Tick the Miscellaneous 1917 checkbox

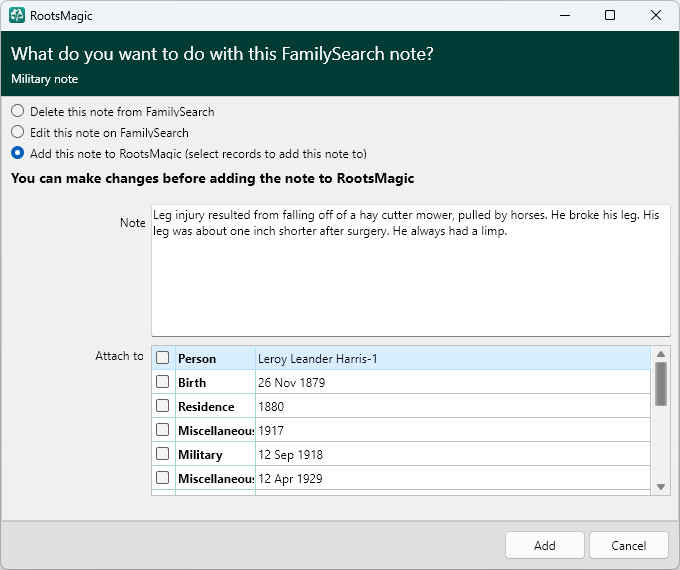coord(163,430)
